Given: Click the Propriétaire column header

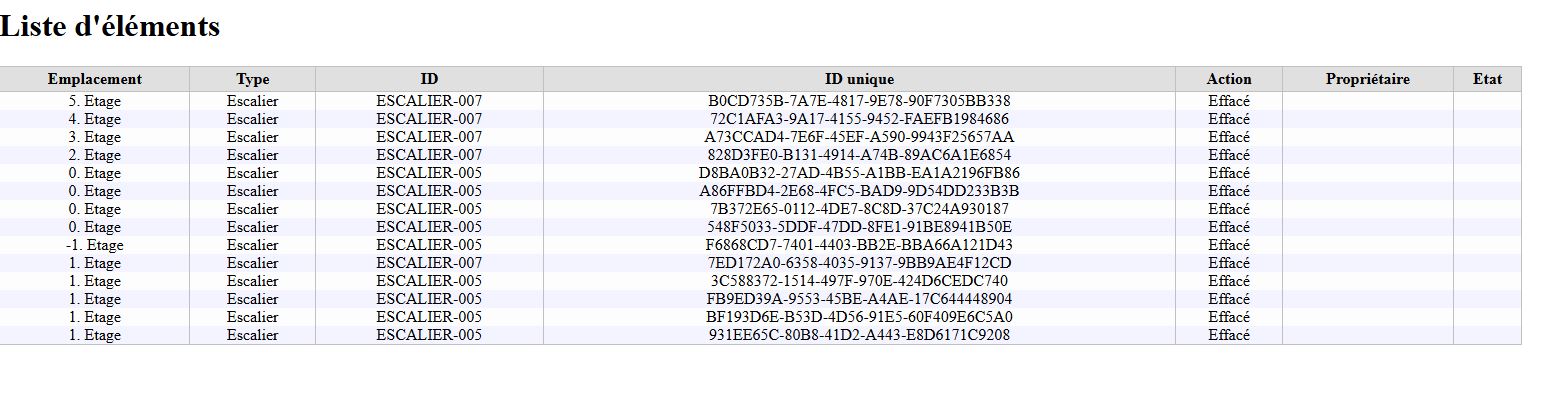Looking at the screenshot, I should click(x=1368, y=79).
